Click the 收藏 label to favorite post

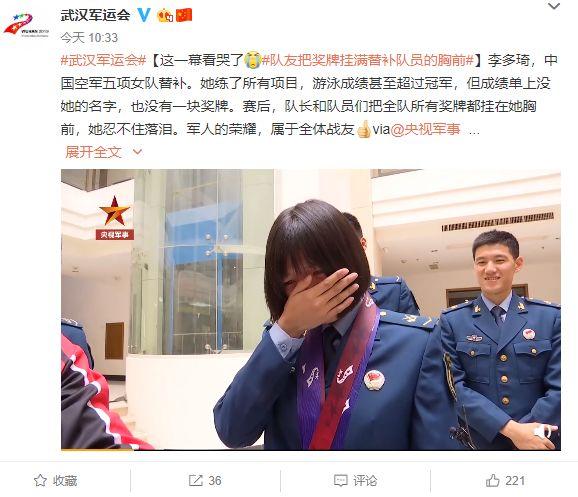pos(65,480)
